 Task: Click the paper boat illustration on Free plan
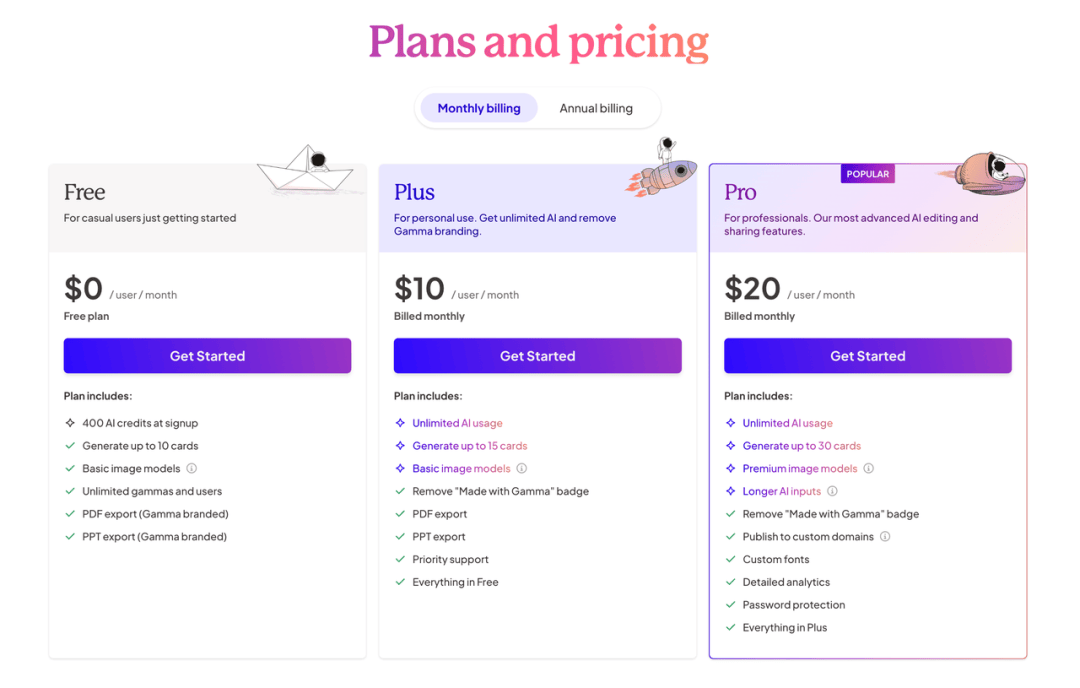[305, 169]
